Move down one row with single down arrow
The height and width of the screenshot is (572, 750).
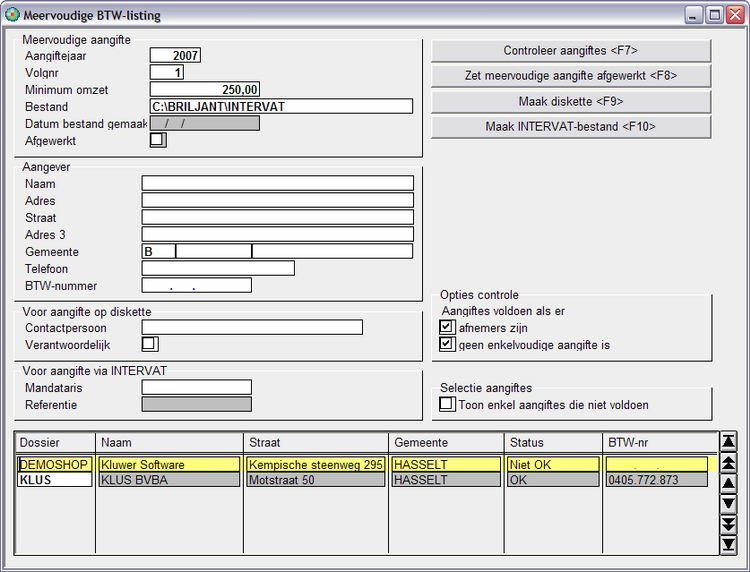pos(728,504)
